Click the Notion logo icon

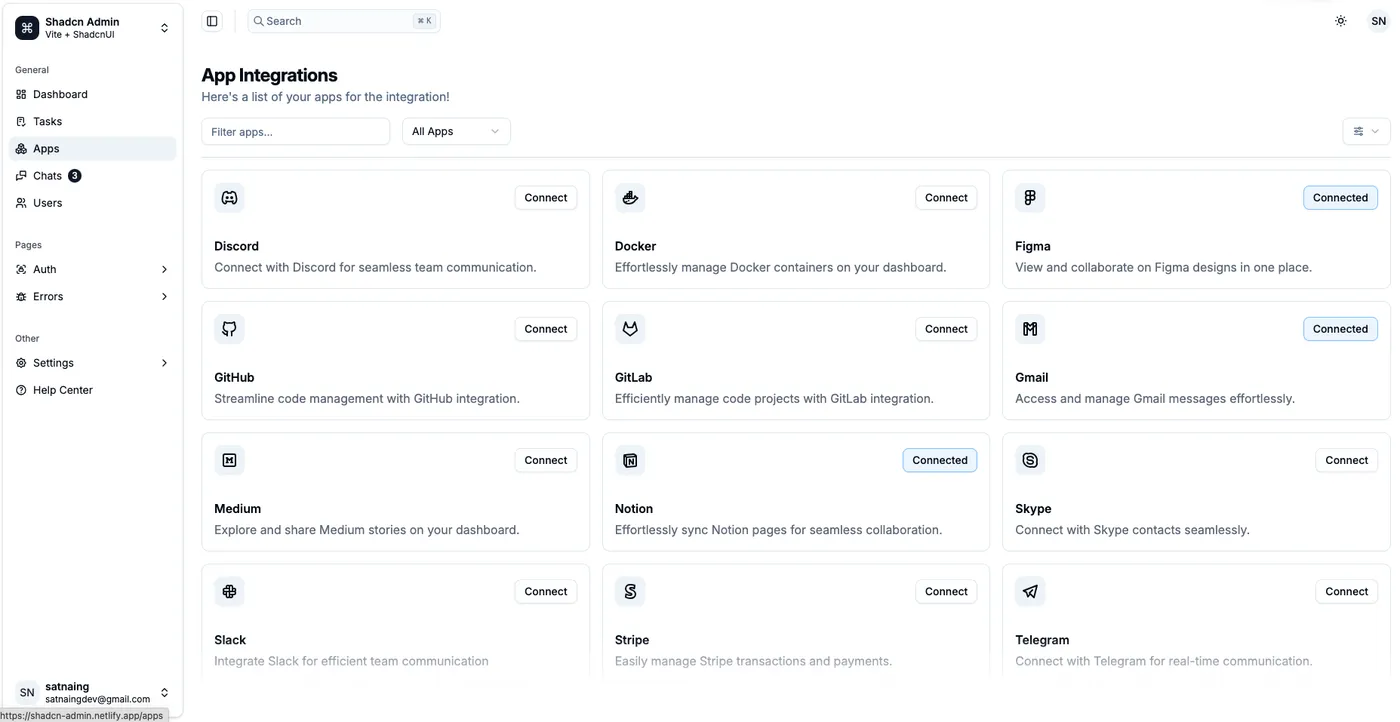(630, 460)
